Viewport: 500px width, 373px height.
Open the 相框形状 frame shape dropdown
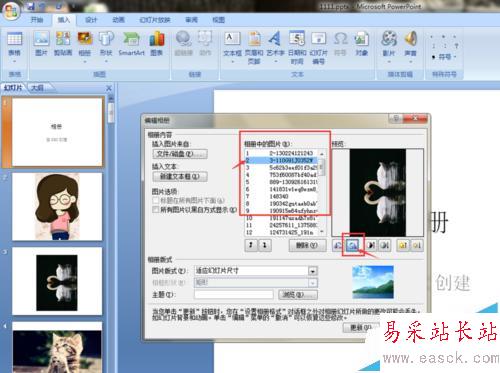[312, 283]
